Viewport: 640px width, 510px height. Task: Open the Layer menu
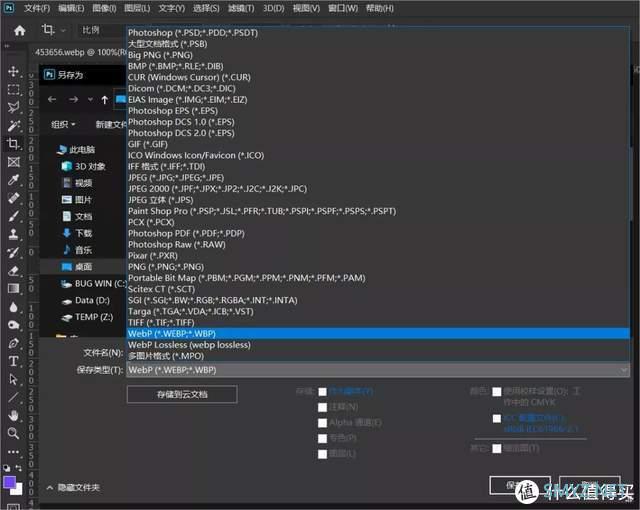coord(137,8)
